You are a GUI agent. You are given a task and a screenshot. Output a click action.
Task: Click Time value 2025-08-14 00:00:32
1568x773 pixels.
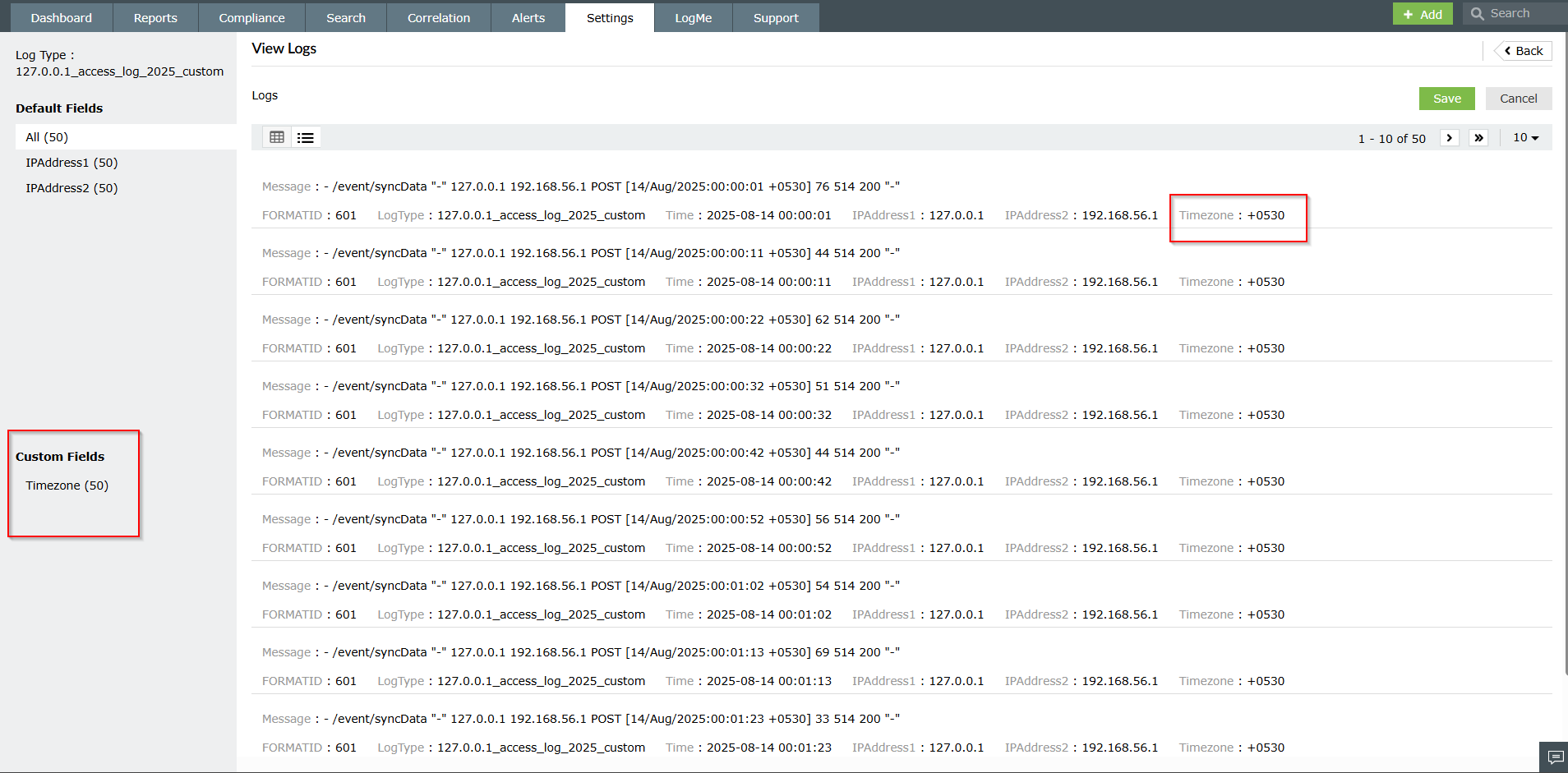pos(769,415)
